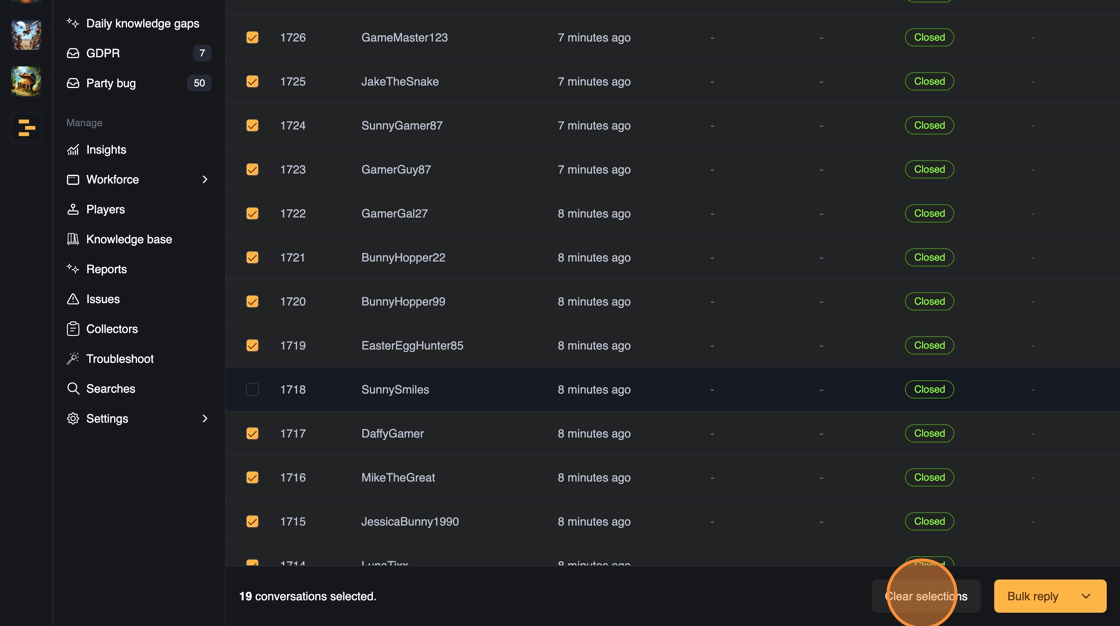
Task: Click the Party bug inbox icon
Action: [x=73, y=84]
